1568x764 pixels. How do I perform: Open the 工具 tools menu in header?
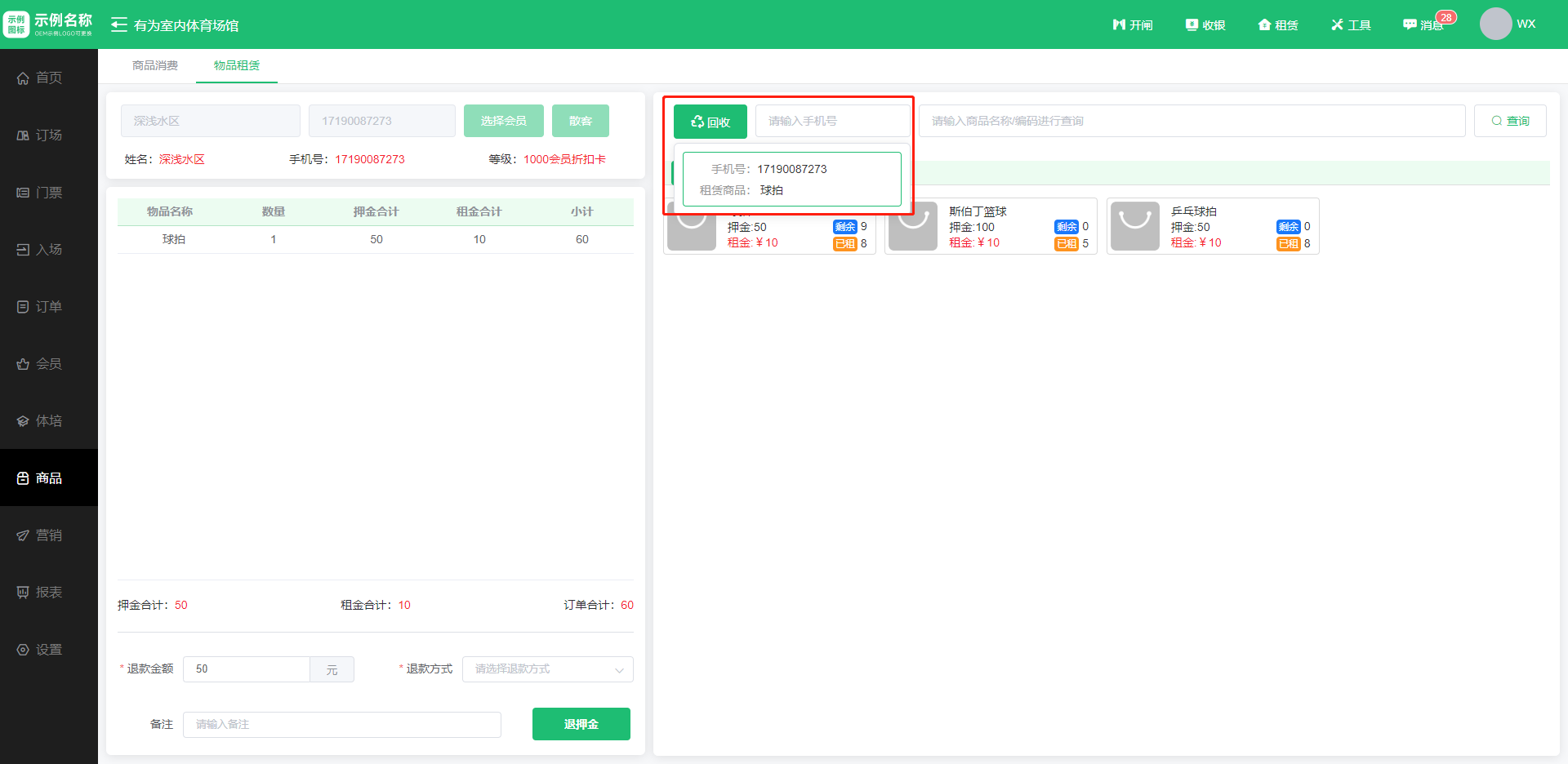[x=1351, y=25]
